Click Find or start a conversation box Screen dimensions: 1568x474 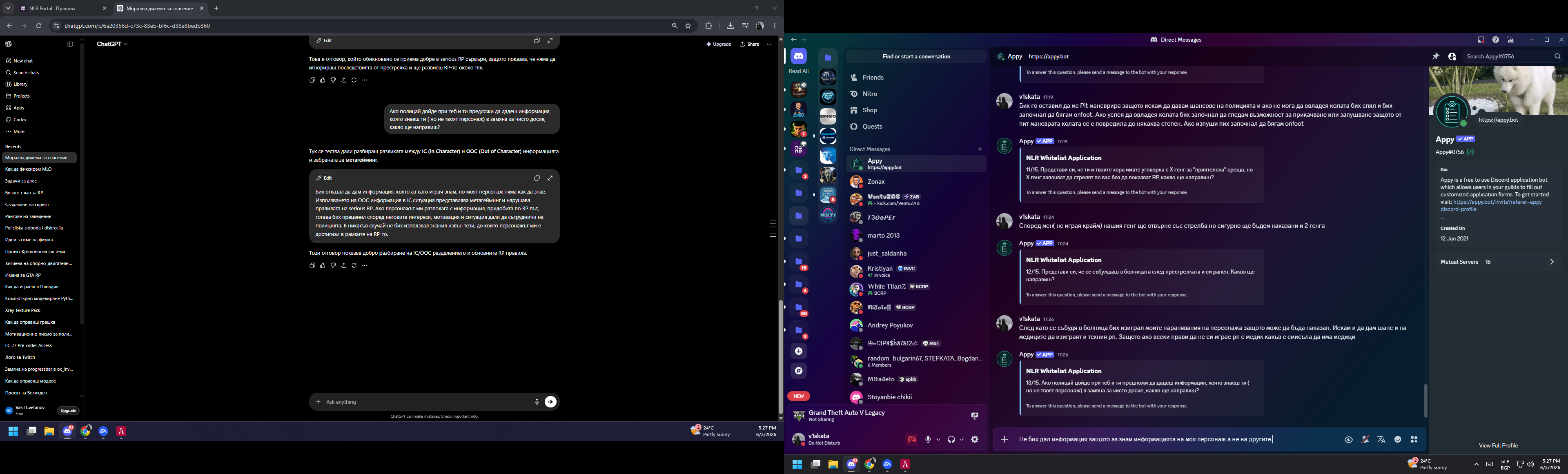[916, 57]
